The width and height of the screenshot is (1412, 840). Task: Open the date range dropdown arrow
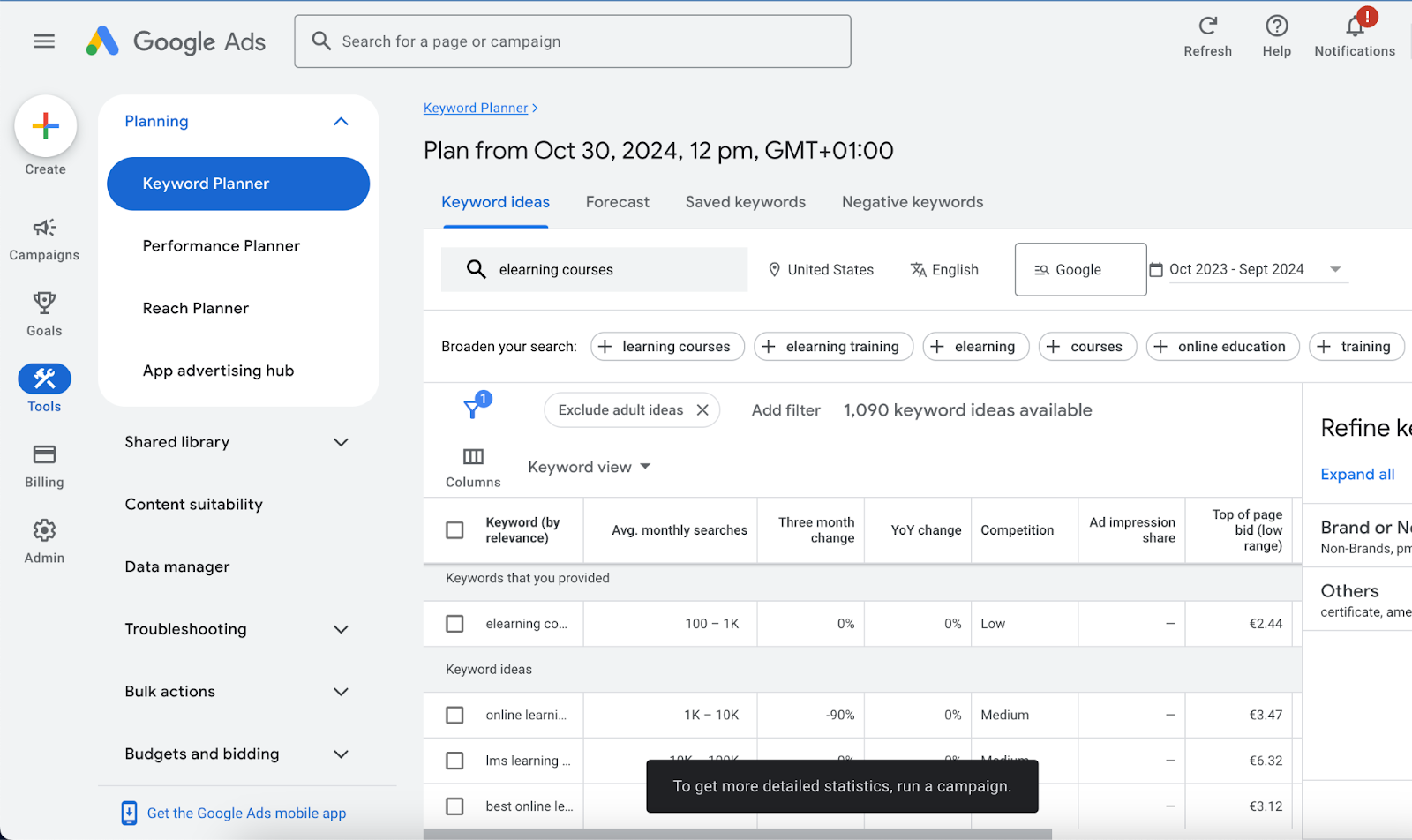1335,270
